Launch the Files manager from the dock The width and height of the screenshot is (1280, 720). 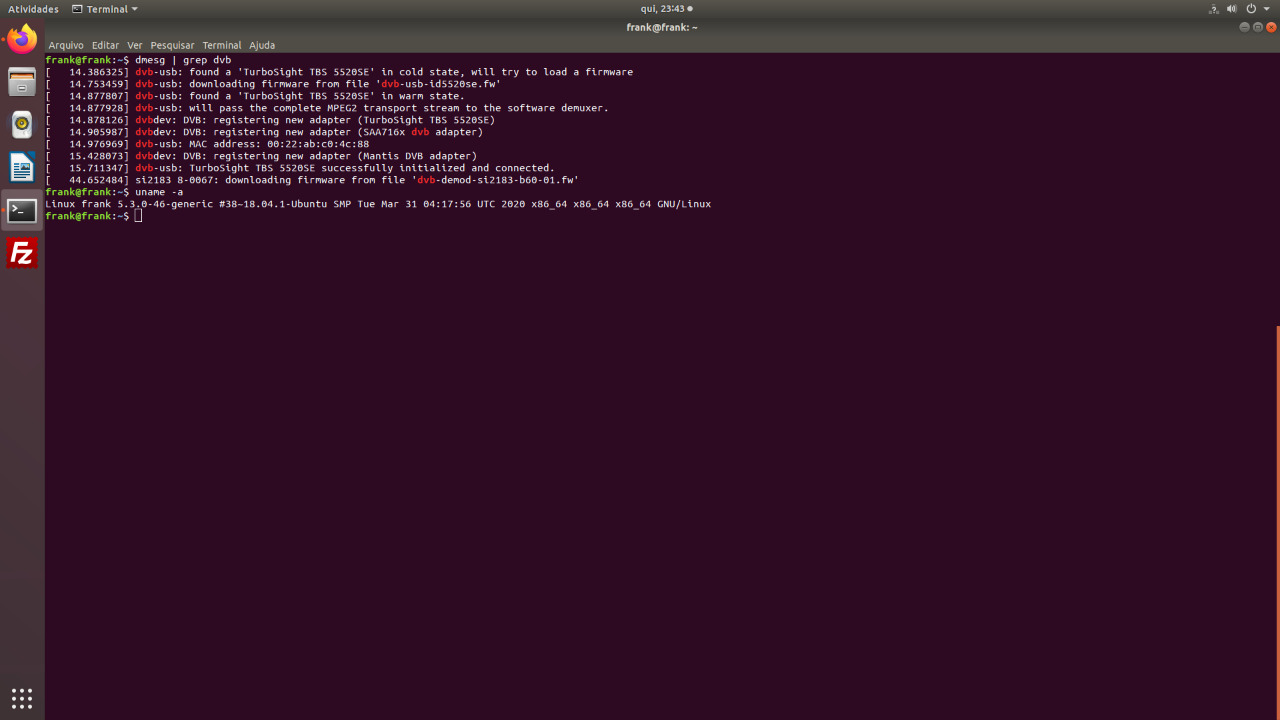pos(22,82)
